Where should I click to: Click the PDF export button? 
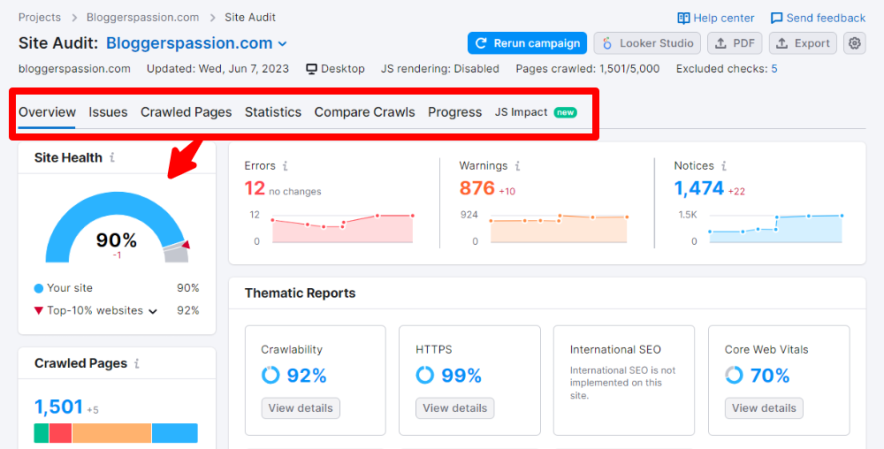tap(735, 43)
